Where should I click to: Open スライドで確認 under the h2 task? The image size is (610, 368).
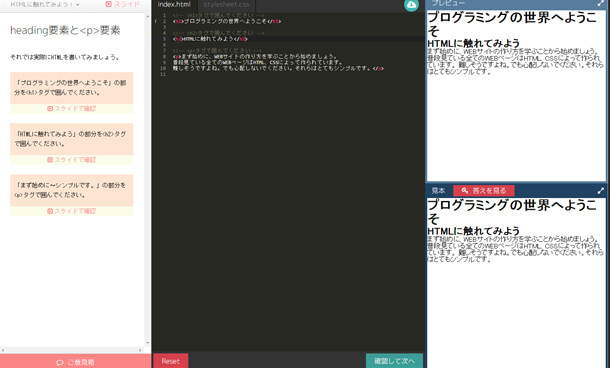pos(72,160)
